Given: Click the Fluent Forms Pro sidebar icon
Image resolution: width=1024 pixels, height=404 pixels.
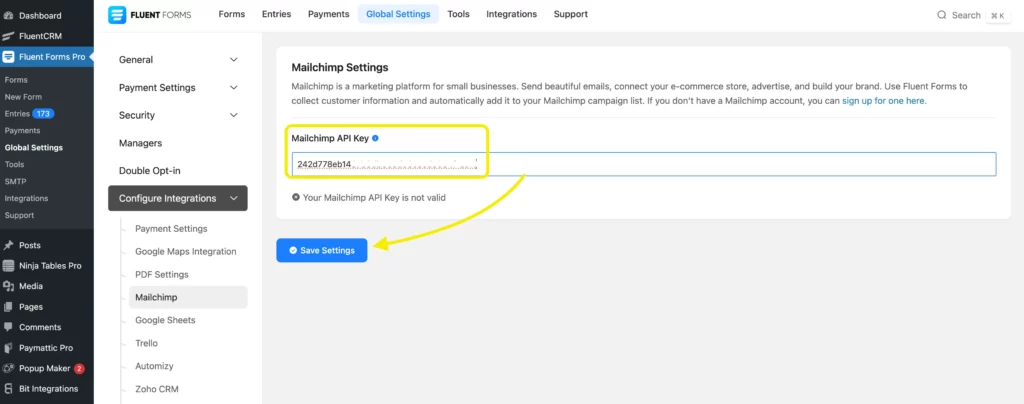Looking at the screenshot, I should click(x=8, y=57).
